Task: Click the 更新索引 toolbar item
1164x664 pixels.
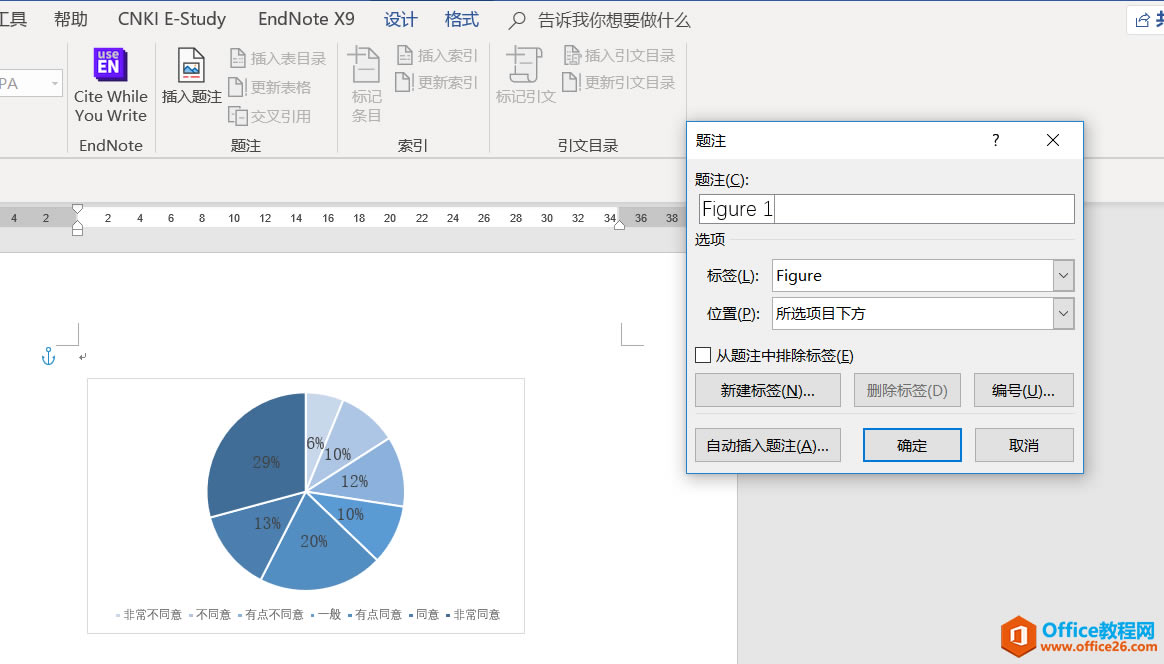Action: point(437,82)
